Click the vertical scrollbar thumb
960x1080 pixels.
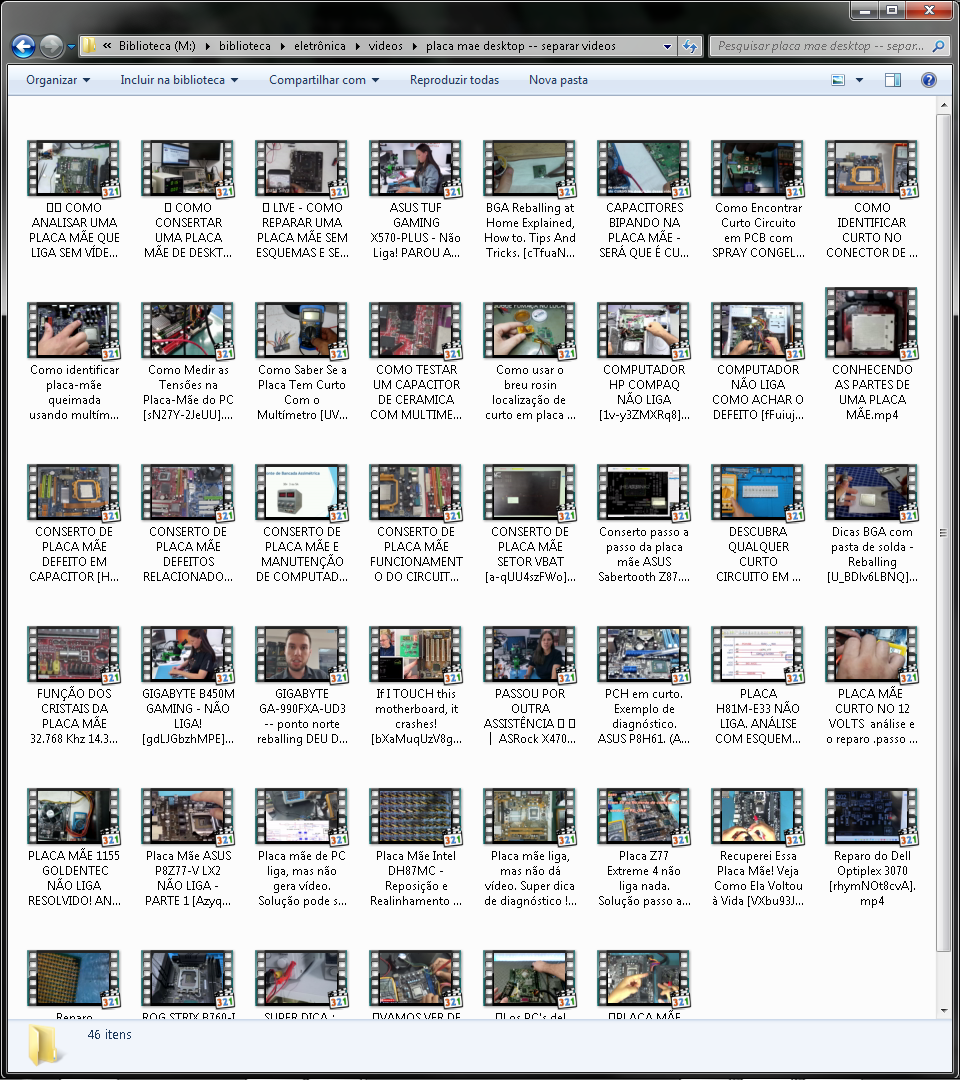coord(943,534)
